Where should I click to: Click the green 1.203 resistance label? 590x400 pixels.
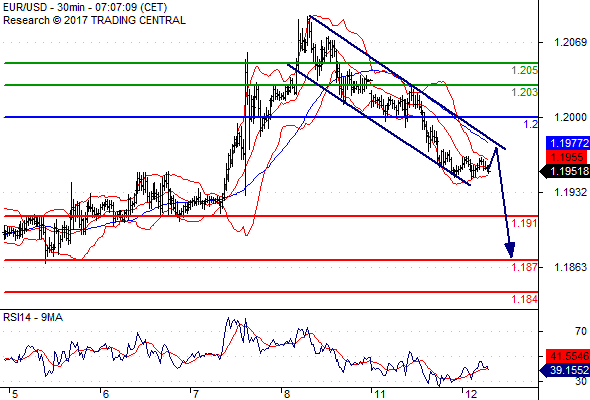pos(524,92)
